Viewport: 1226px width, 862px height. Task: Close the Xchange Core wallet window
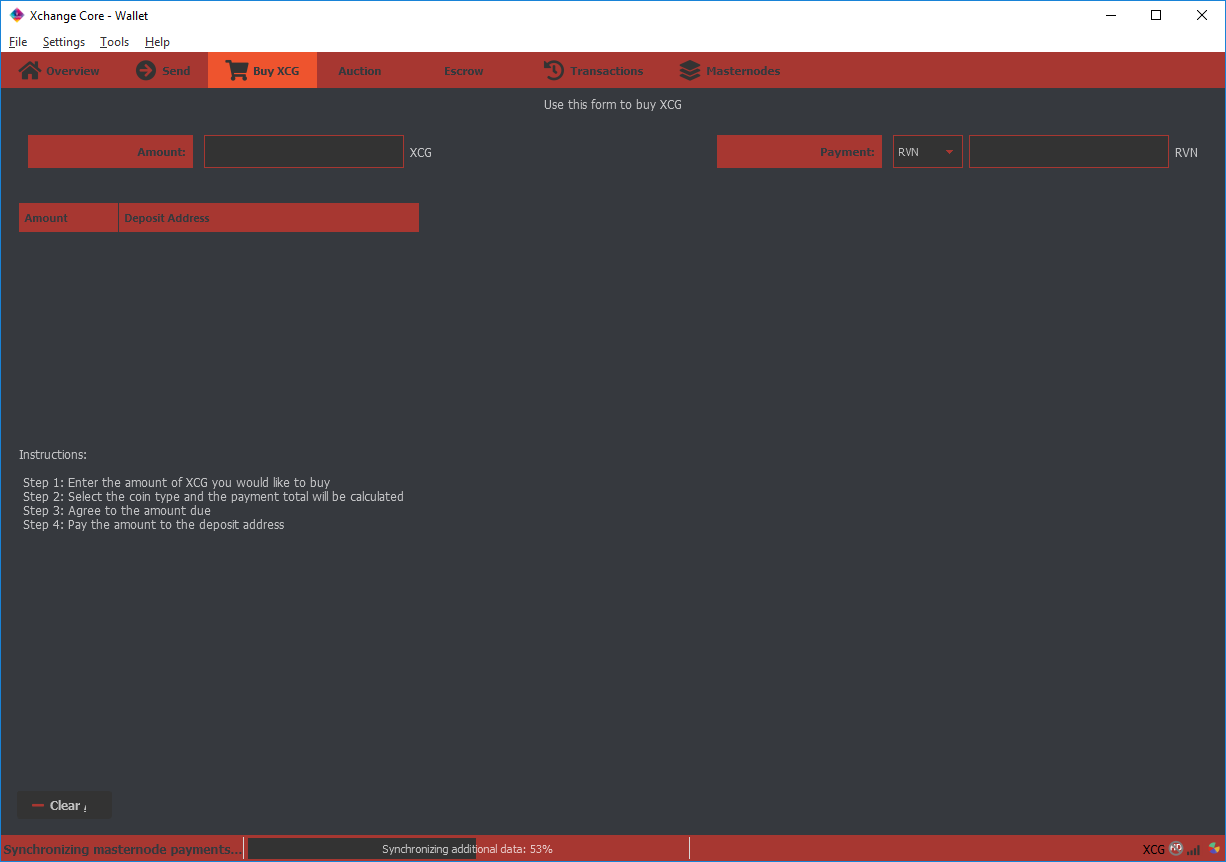coord(1202,15)
